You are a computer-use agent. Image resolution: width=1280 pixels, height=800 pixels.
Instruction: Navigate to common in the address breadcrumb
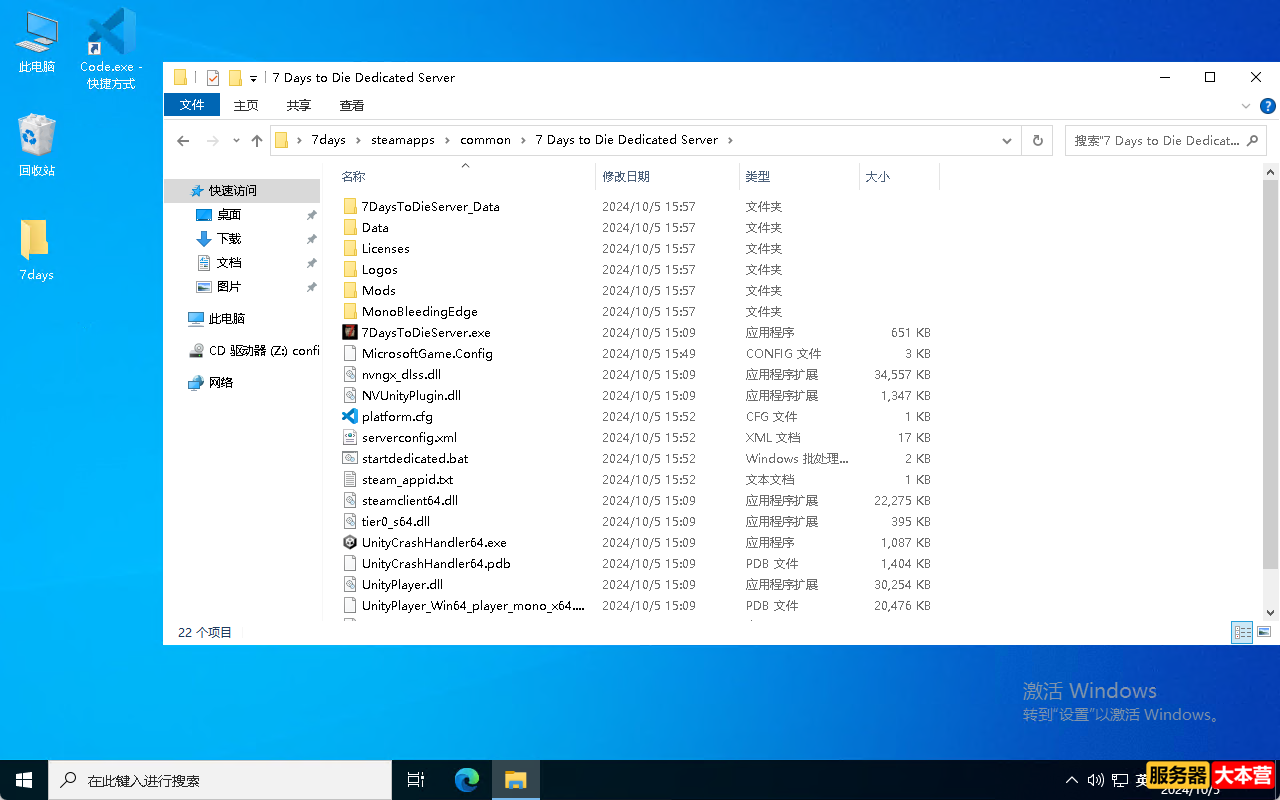pyautogui.click(x=486, y=141)
